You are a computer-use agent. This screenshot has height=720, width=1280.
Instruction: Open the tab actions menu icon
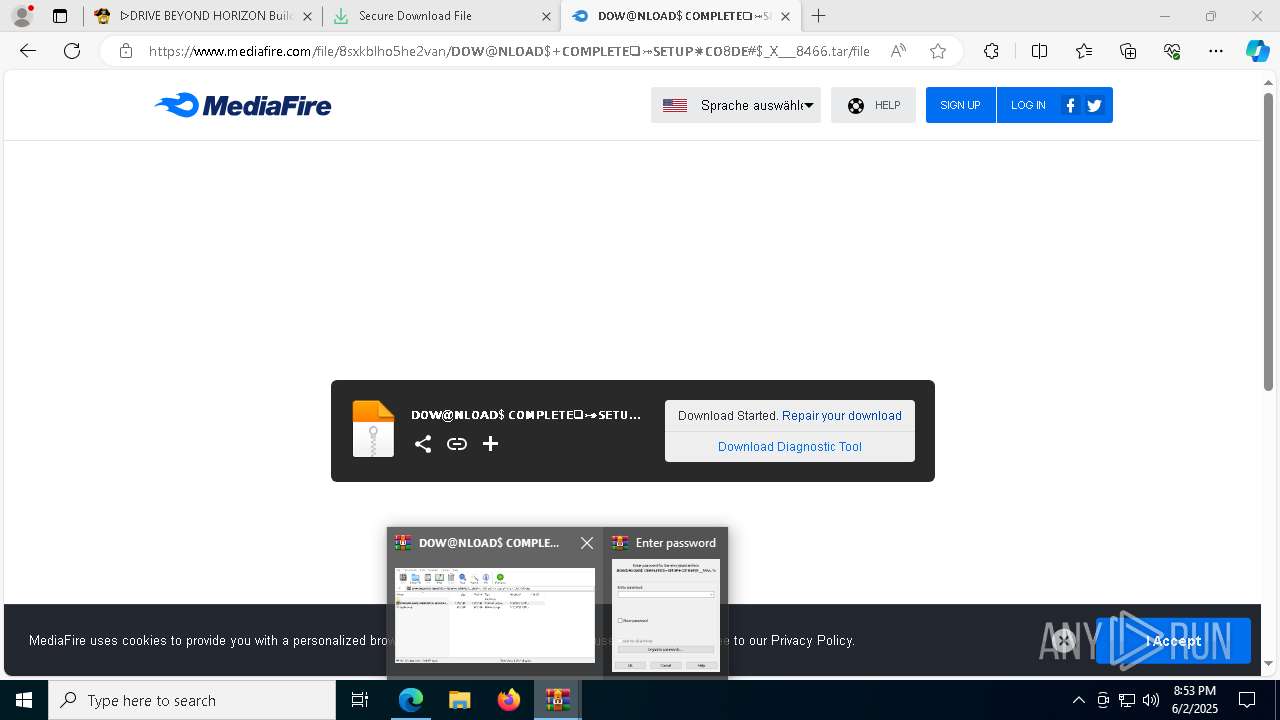click(x=60, y=16)
